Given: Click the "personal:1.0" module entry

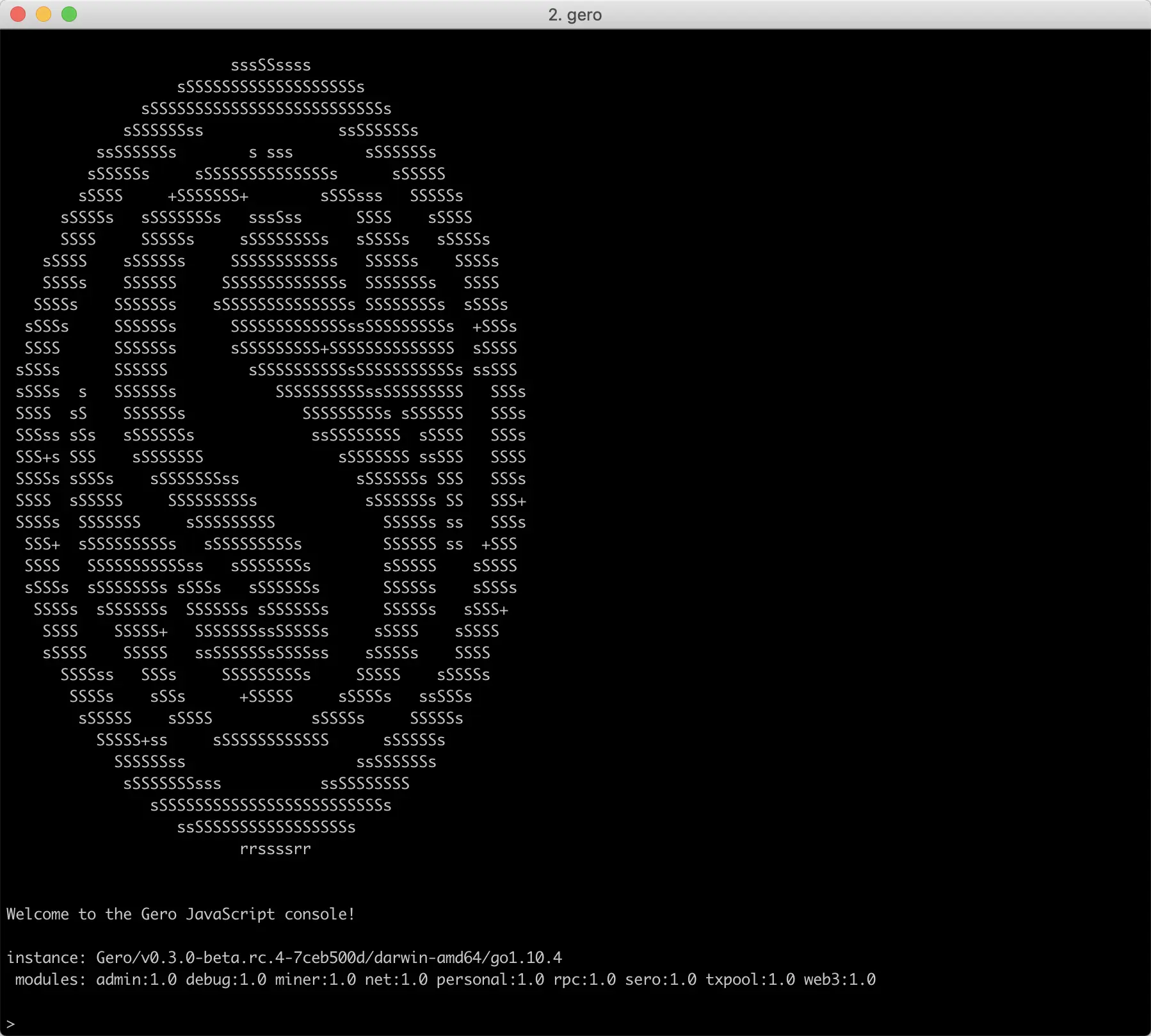Looking at the screenshot, I should [x=490, y=980].
